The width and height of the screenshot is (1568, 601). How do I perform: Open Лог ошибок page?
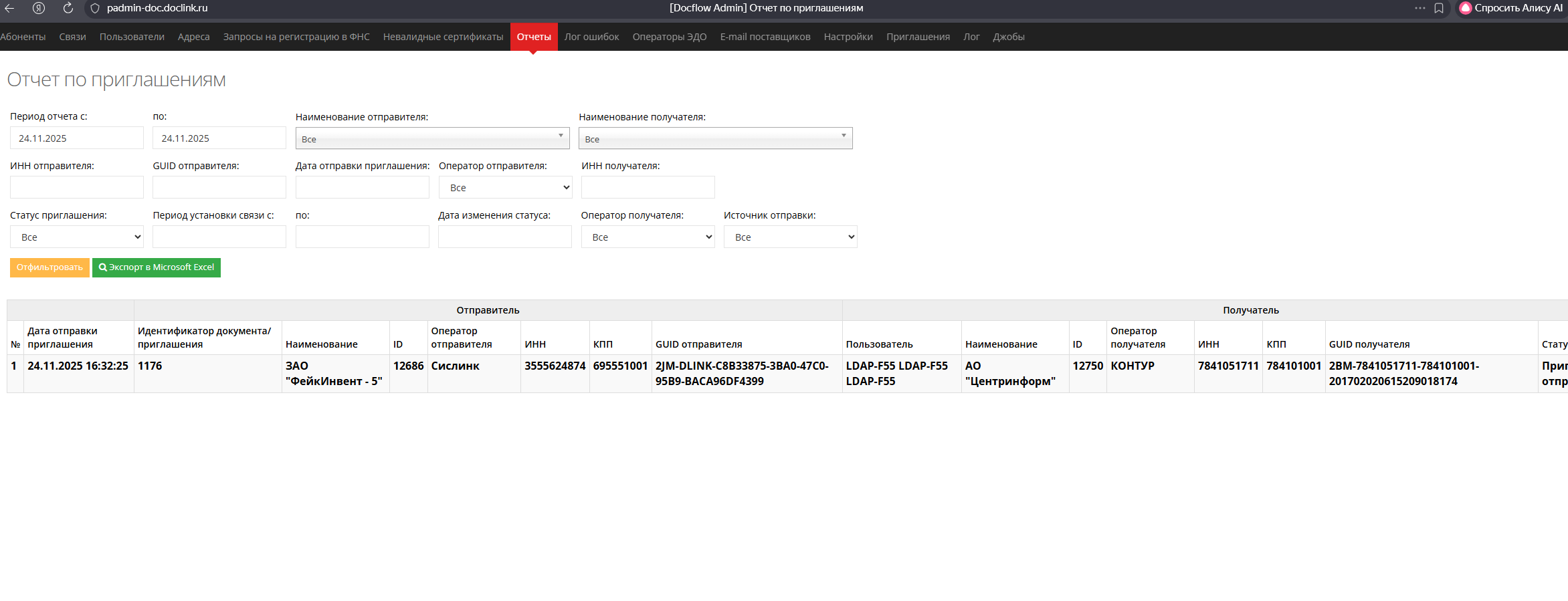tap(592, 37)
